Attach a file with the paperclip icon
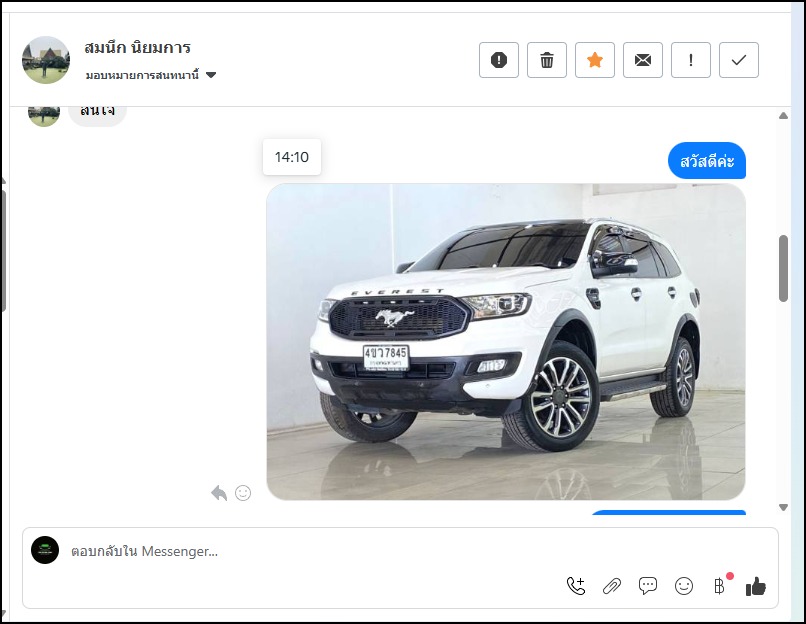 tap(612, 586)
